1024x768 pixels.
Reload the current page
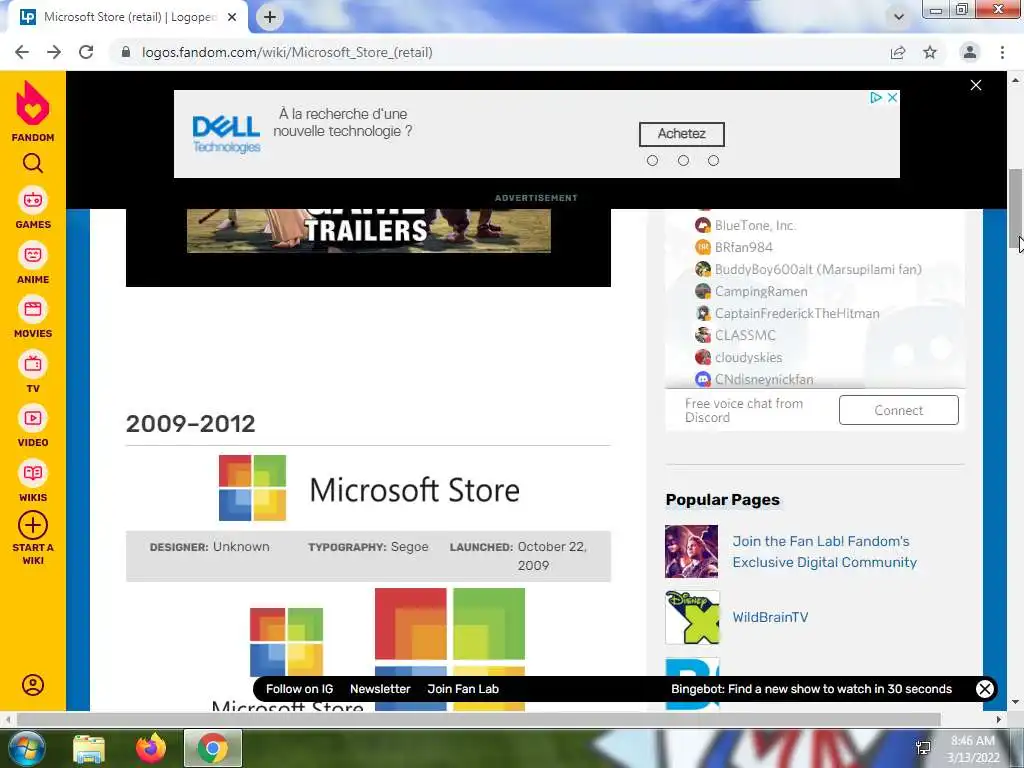click(x=86, y=52)
